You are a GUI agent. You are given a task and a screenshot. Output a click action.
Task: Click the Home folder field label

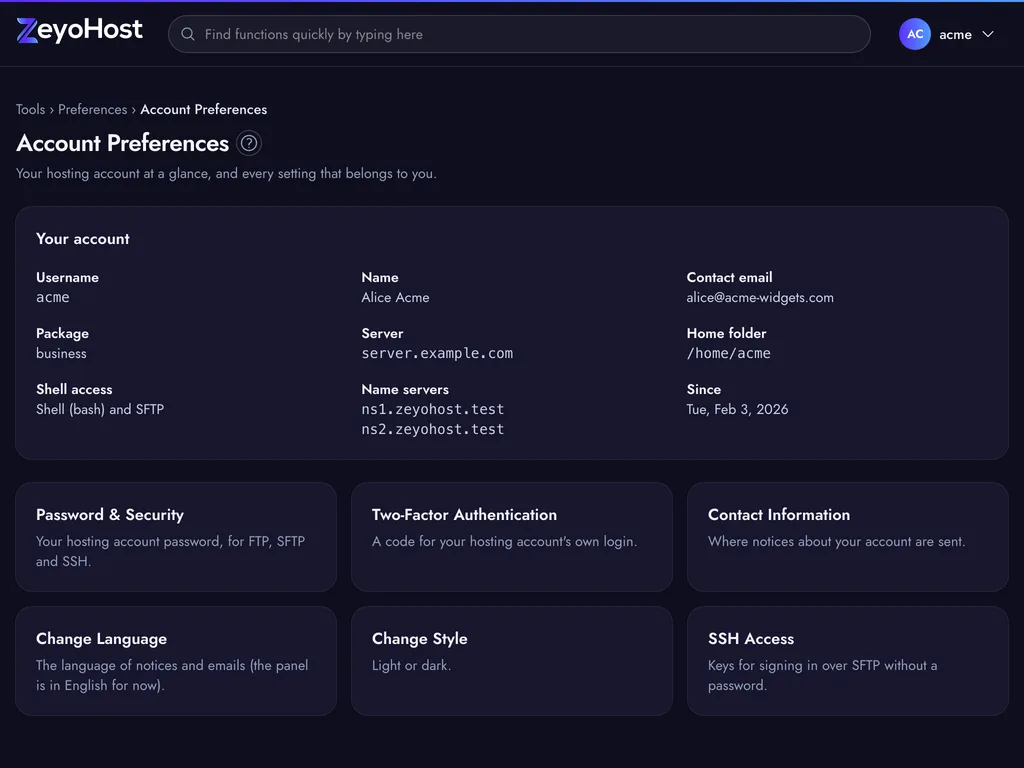tap(726, 333)
